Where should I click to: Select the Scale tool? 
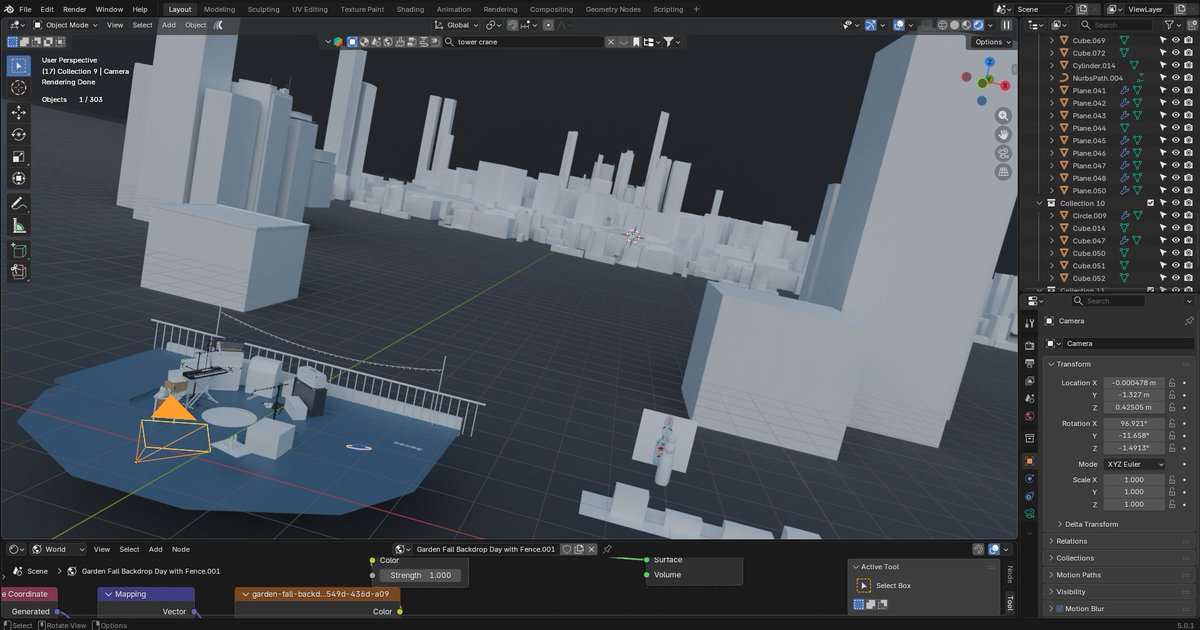click(x=18, y=157)
